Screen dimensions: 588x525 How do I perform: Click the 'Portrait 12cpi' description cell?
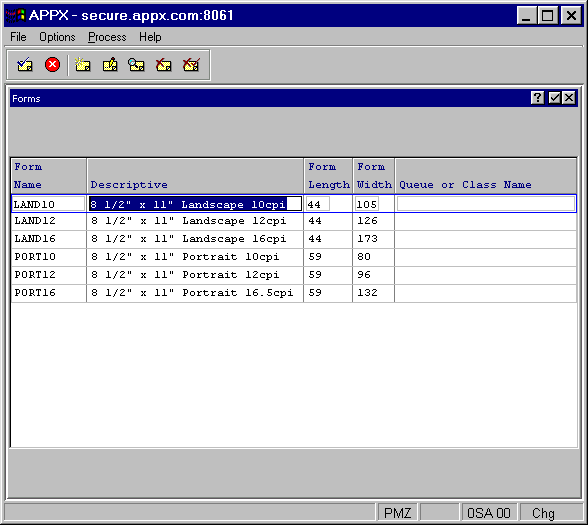coord(195,275)
